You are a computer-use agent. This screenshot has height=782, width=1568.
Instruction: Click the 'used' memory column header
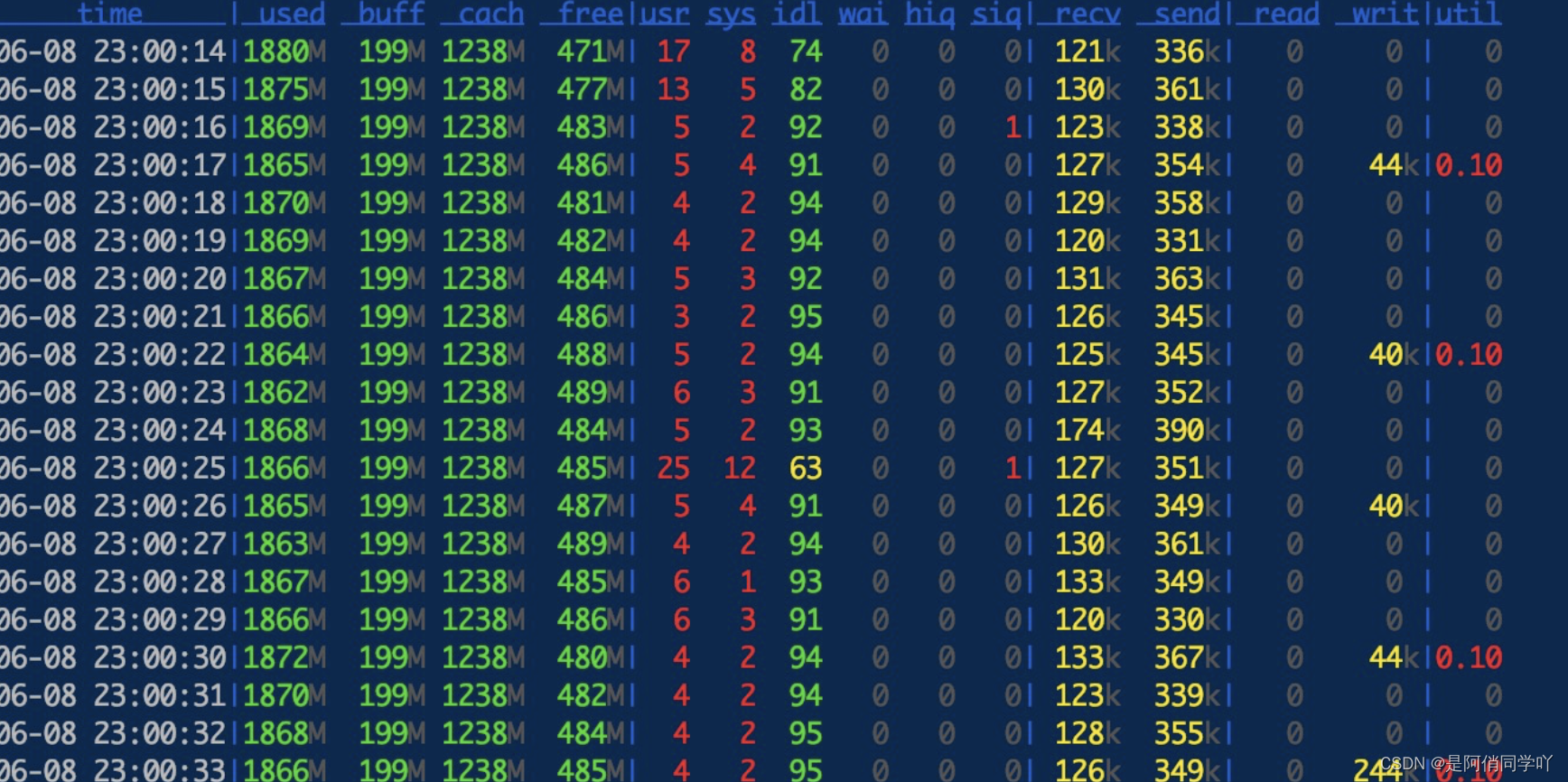coord(292,14)
